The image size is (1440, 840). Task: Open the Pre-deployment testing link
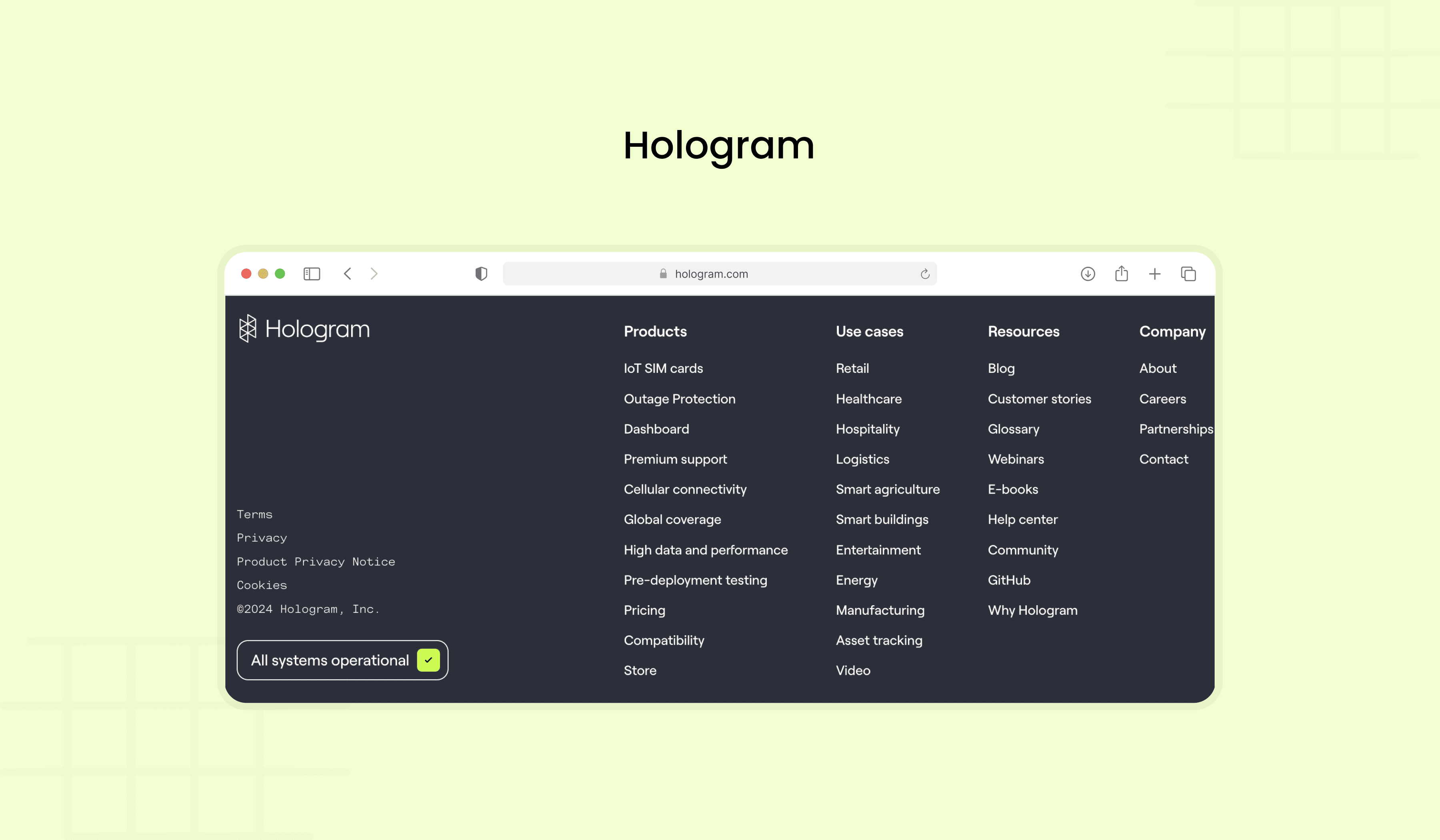point(696,580)
